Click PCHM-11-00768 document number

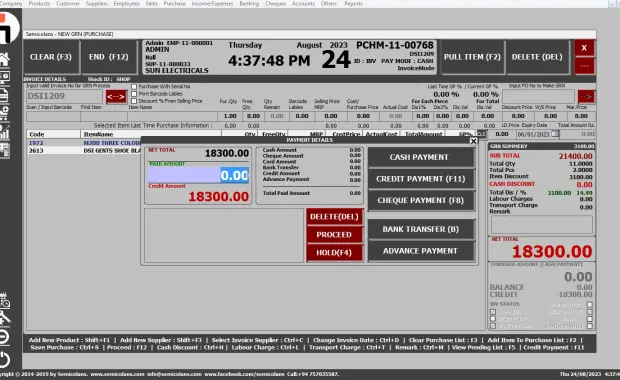pyautogui.click(x=395, y=45)
